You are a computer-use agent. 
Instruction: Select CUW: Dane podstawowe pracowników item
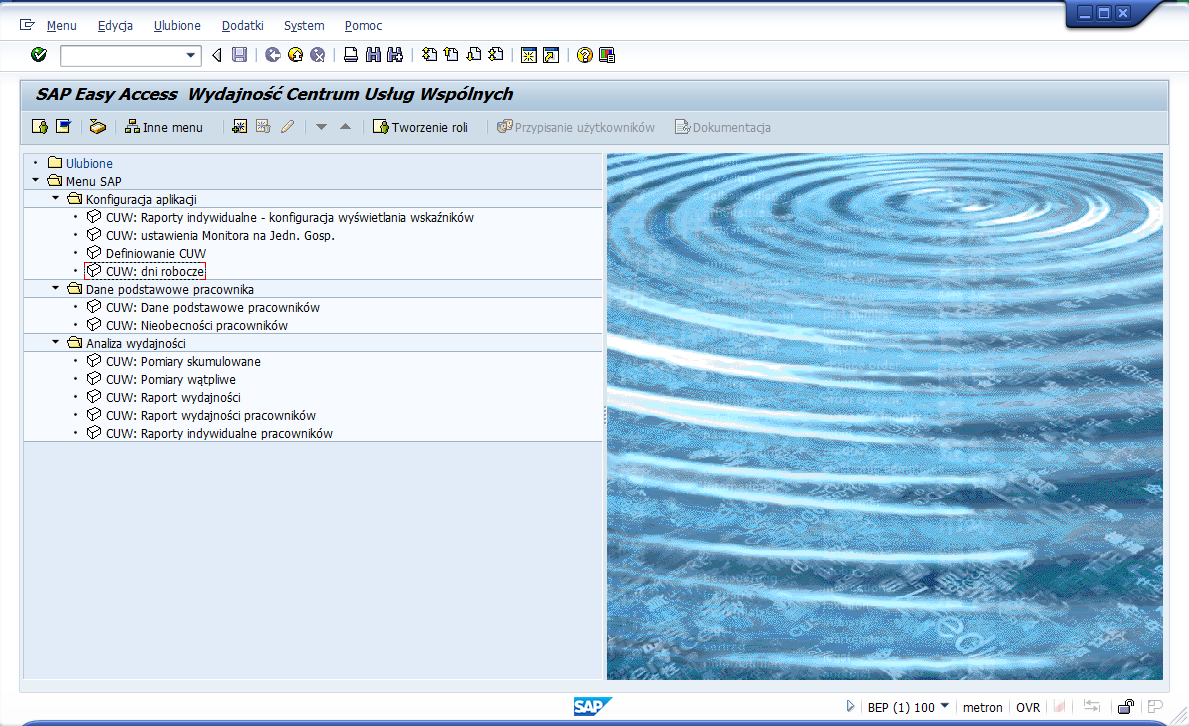(212, 307)
